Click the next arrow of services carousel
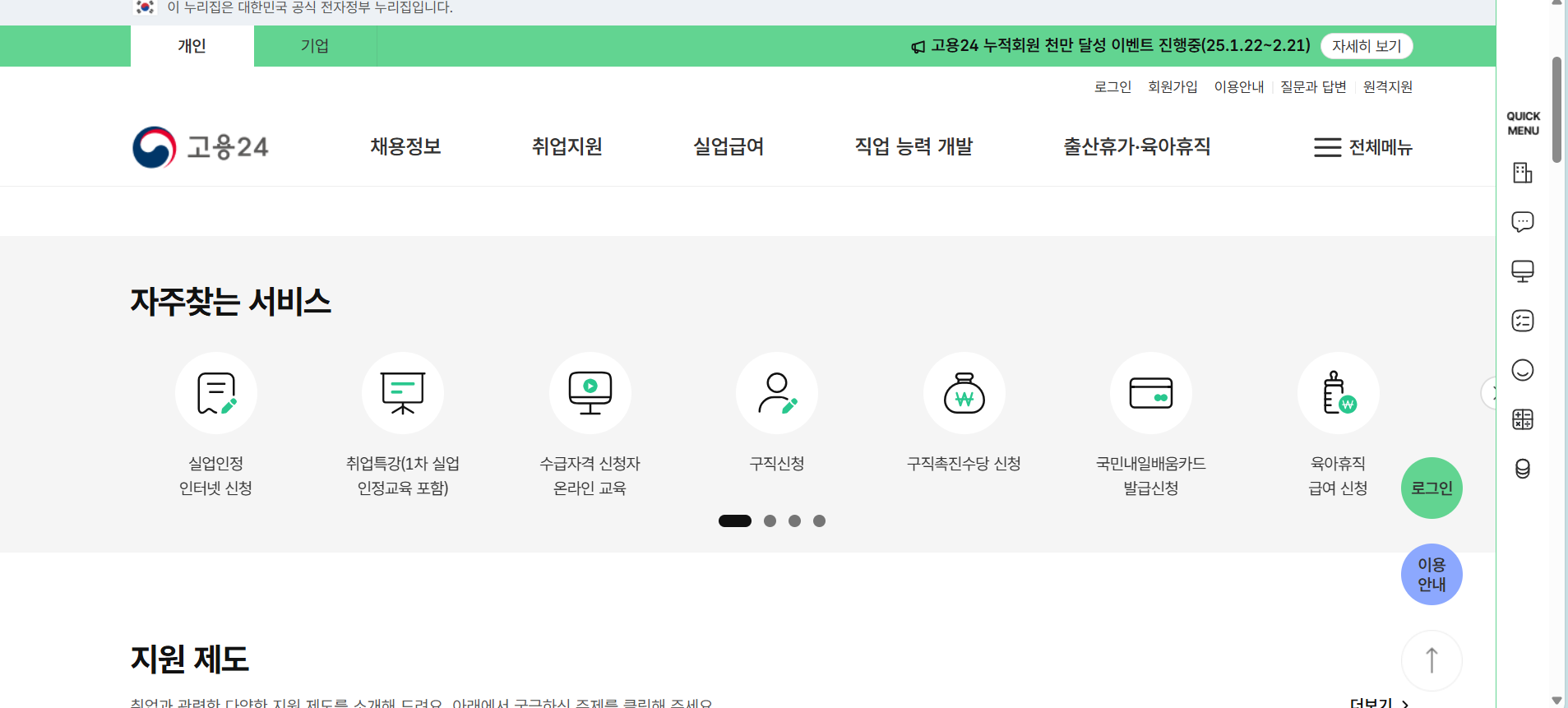Screen dimensions: 1568x708 coord(1489,393)
